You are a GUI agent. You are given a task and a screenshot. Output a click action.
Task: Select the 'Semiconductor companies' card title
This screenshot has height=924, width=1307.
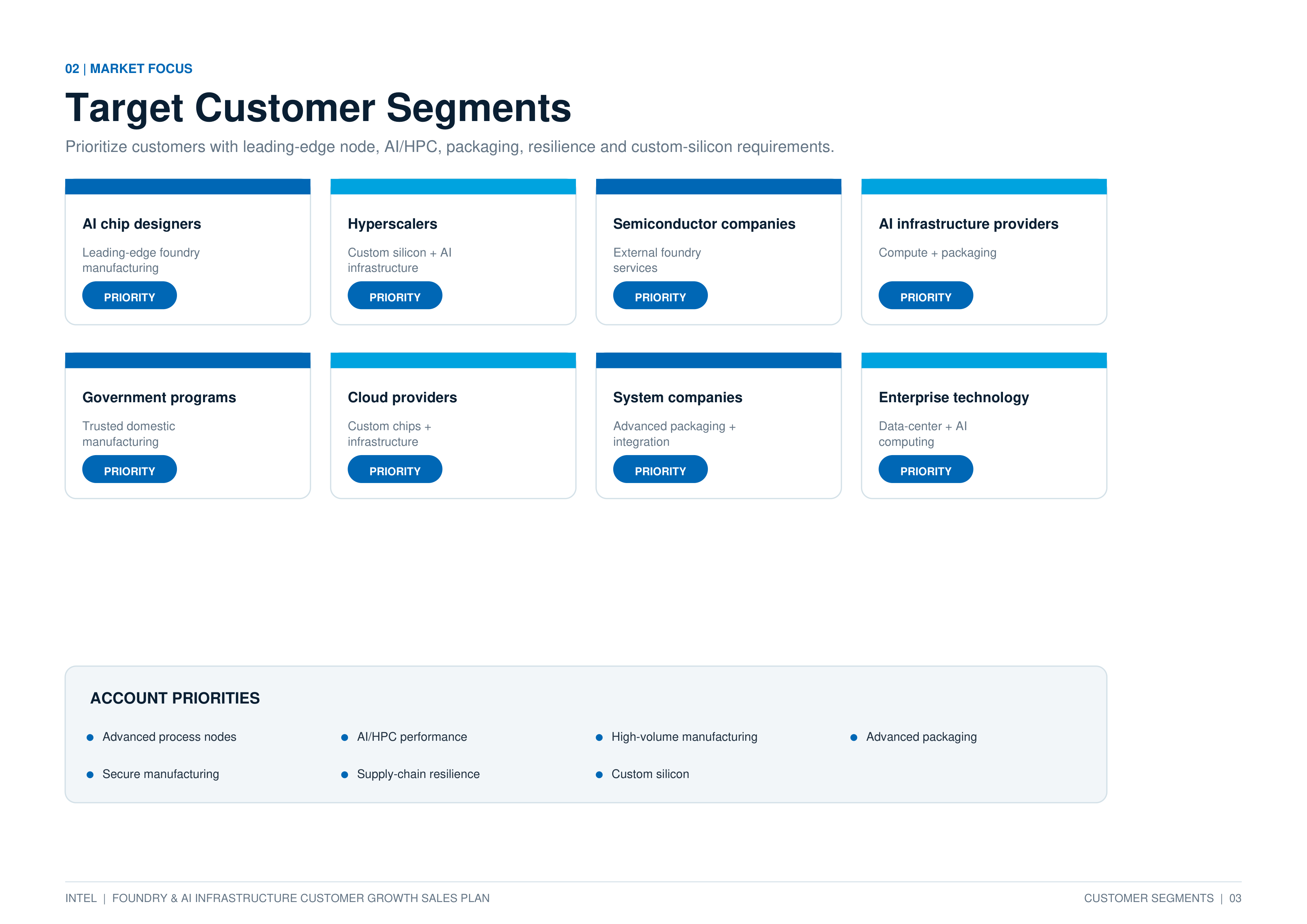coord(704,224)
